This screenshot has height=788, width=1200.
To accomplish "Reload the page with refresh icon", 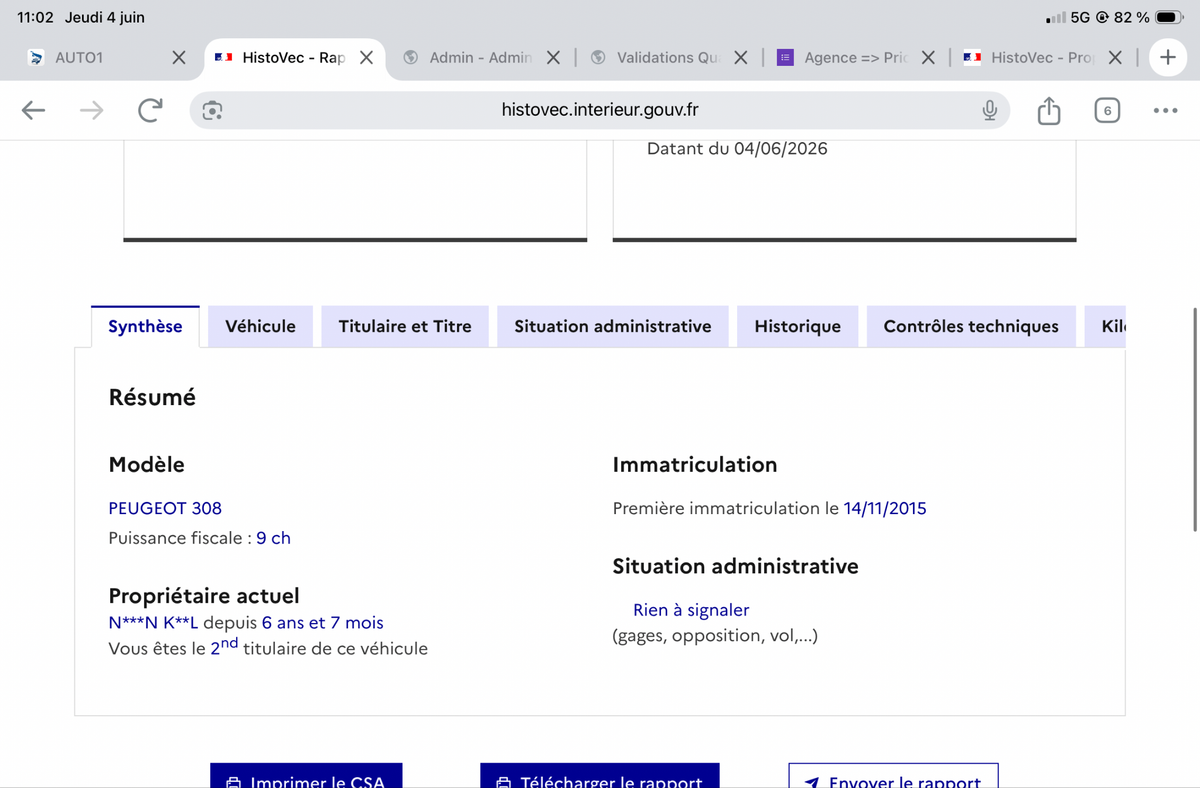I will [x=150, y=110].
